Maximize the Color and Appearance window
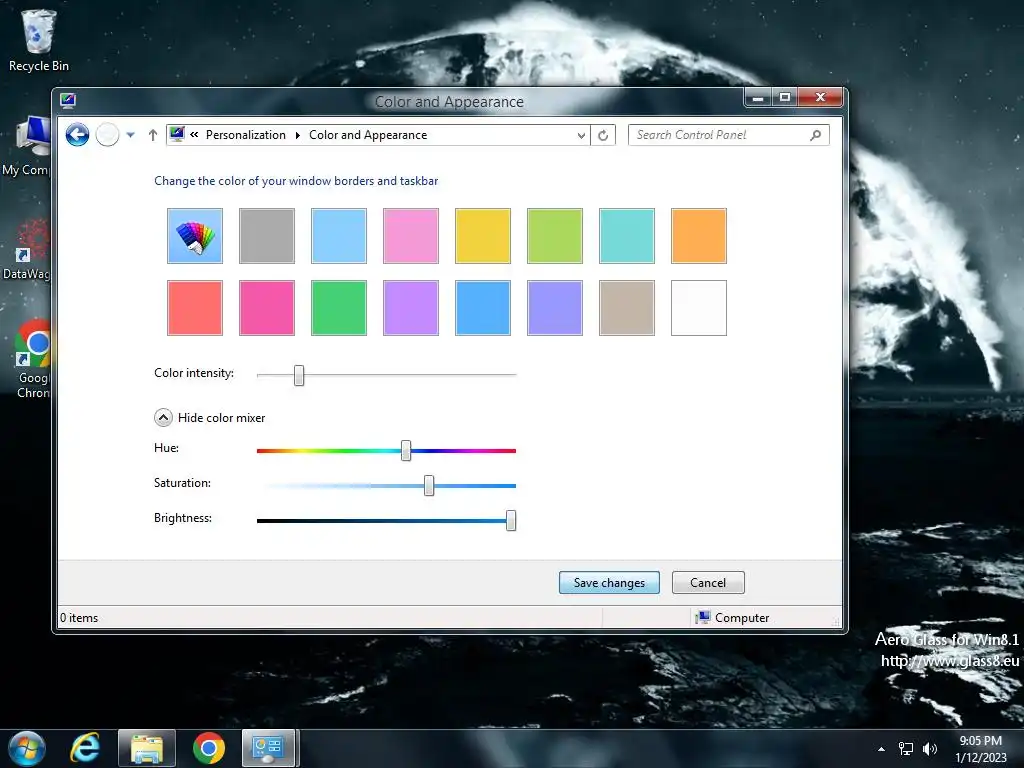The height and width of the screenshot is (768, 1024). click(785, 97)
